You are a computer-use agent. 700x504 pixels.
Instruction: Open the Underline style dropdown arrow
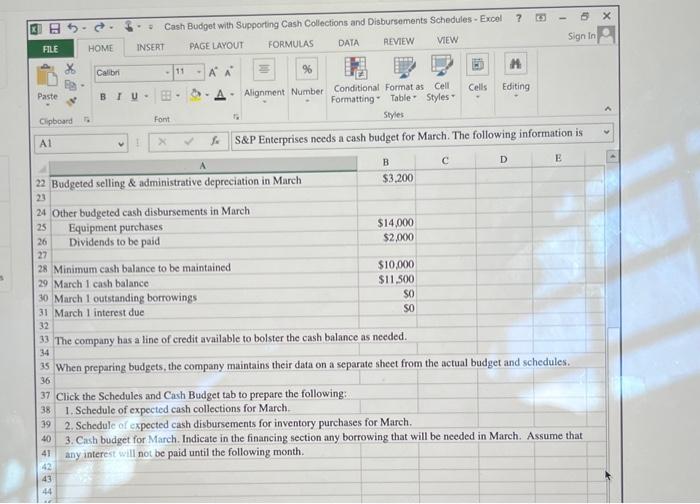tap(146, 96)
